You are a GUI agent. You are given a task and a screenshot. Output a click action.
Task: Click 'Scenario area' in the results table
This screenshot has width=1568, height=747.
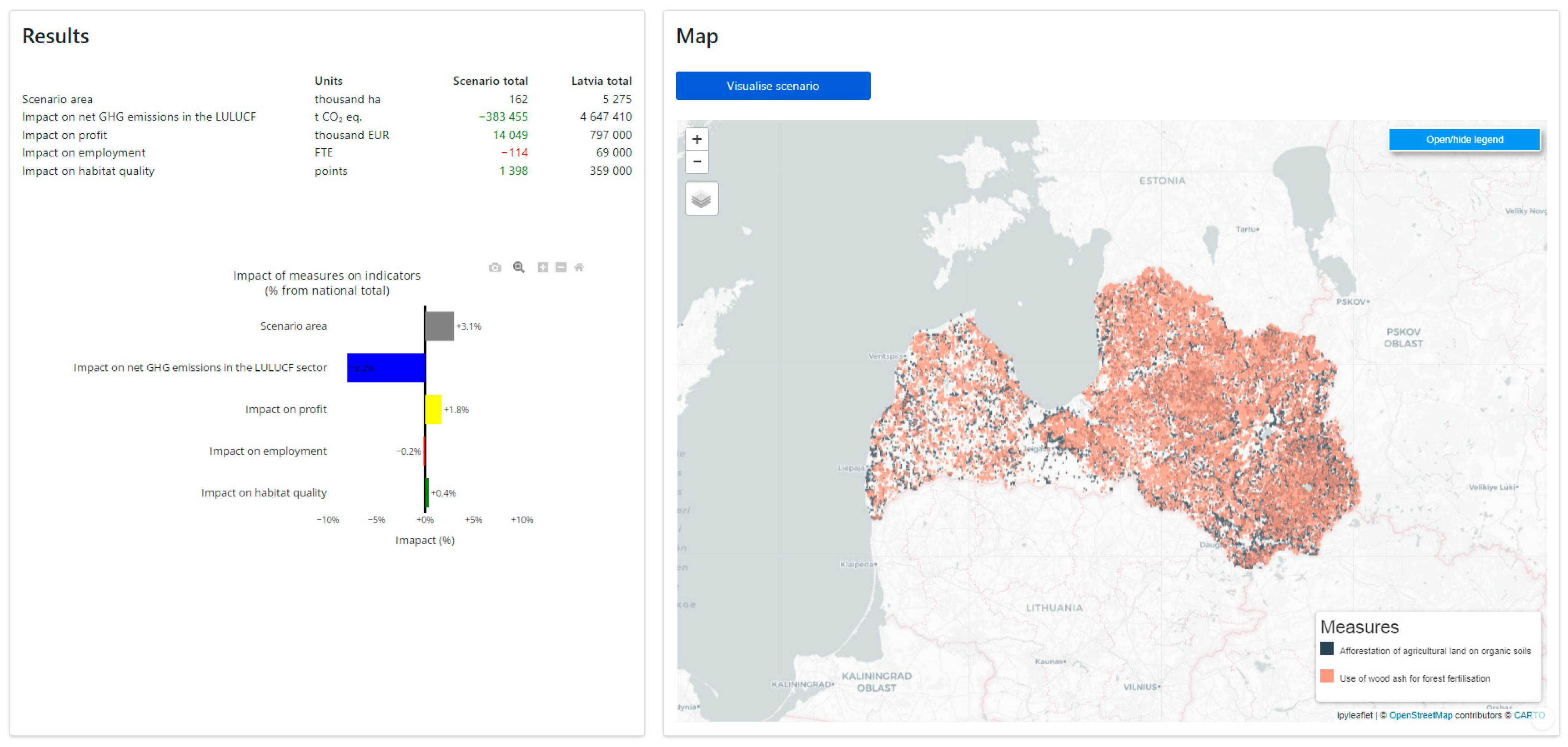[57, 99]
